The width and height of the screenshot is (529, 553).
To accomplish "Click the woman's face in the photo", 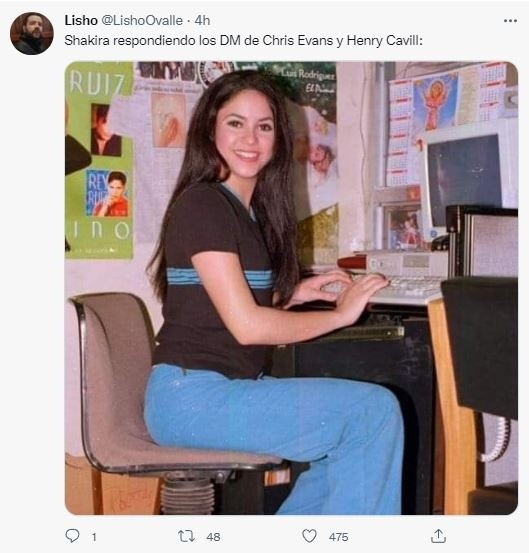I will 245,136.
